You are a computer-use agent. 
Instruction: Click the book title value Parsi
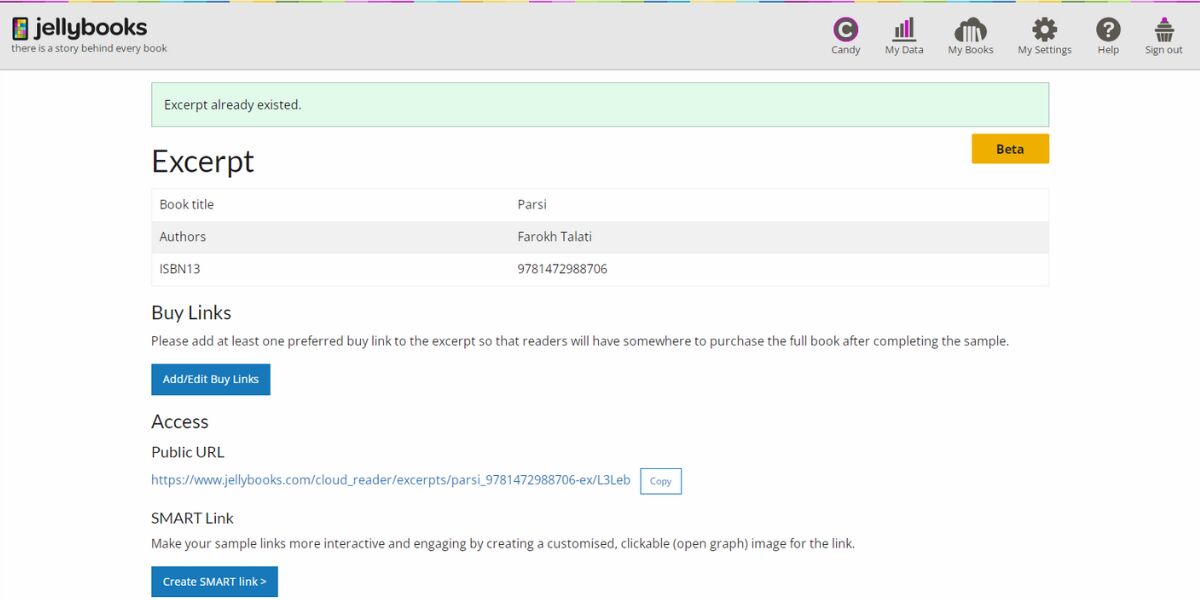pos(532,205)
